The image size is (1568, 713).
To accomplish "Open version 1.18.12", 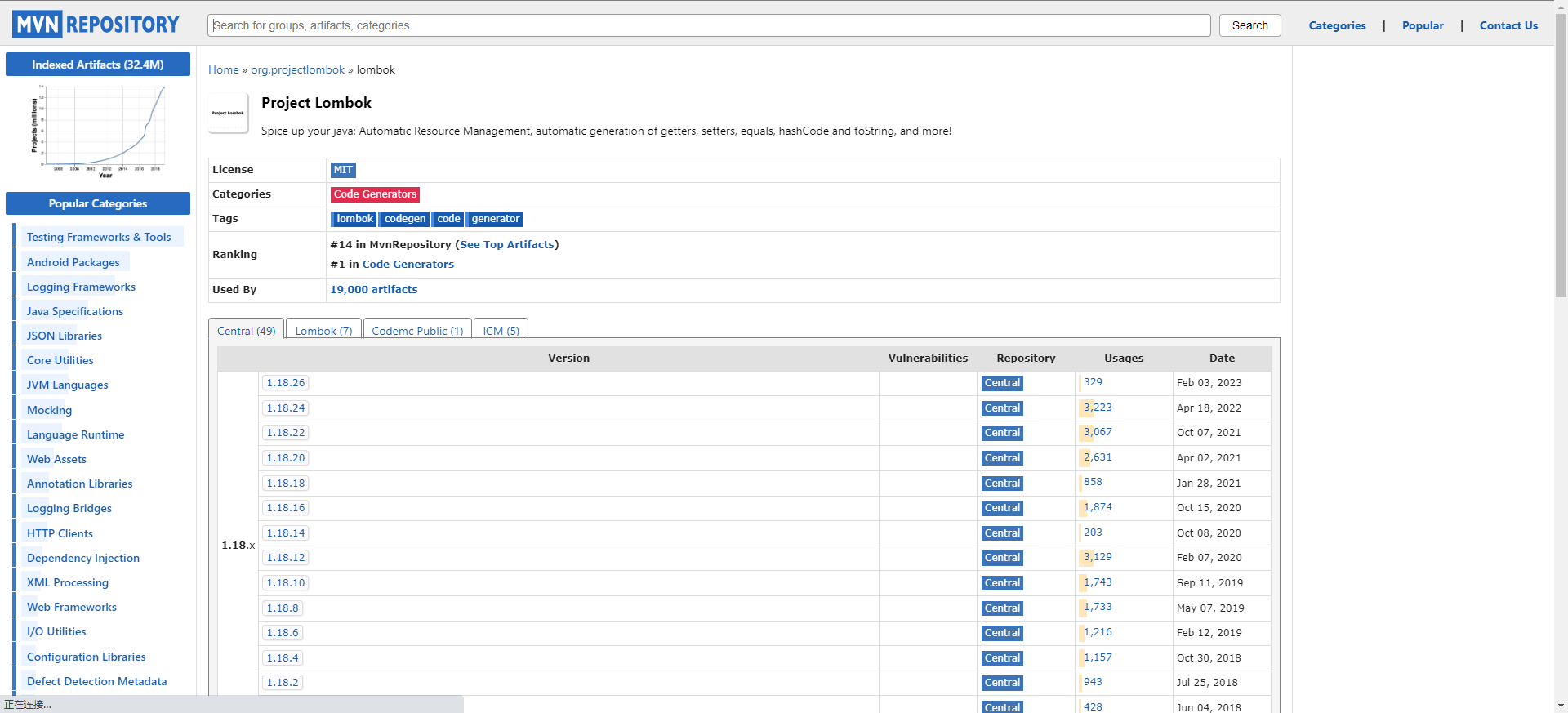I will pyautogui.click(x=286, y=558).
